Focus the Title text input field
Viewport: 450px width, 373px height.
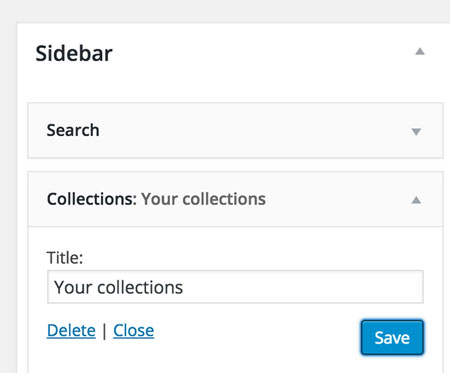[x=235, y=287]
